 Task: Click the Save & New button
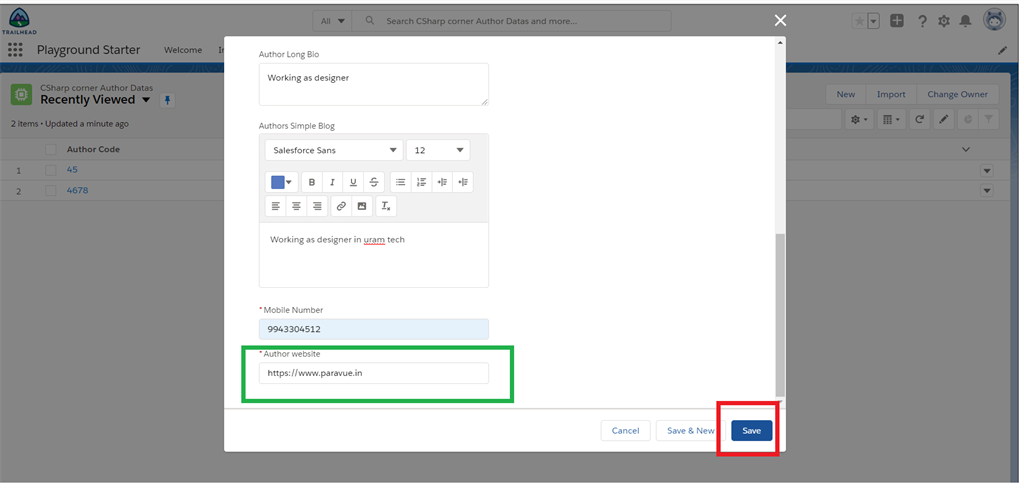(690, 431)
